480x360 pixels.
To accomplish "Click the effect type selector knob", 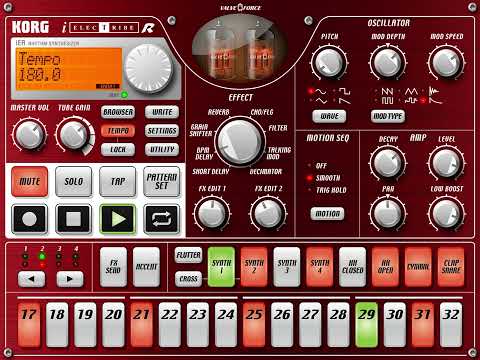I will [x=240, y=142].
